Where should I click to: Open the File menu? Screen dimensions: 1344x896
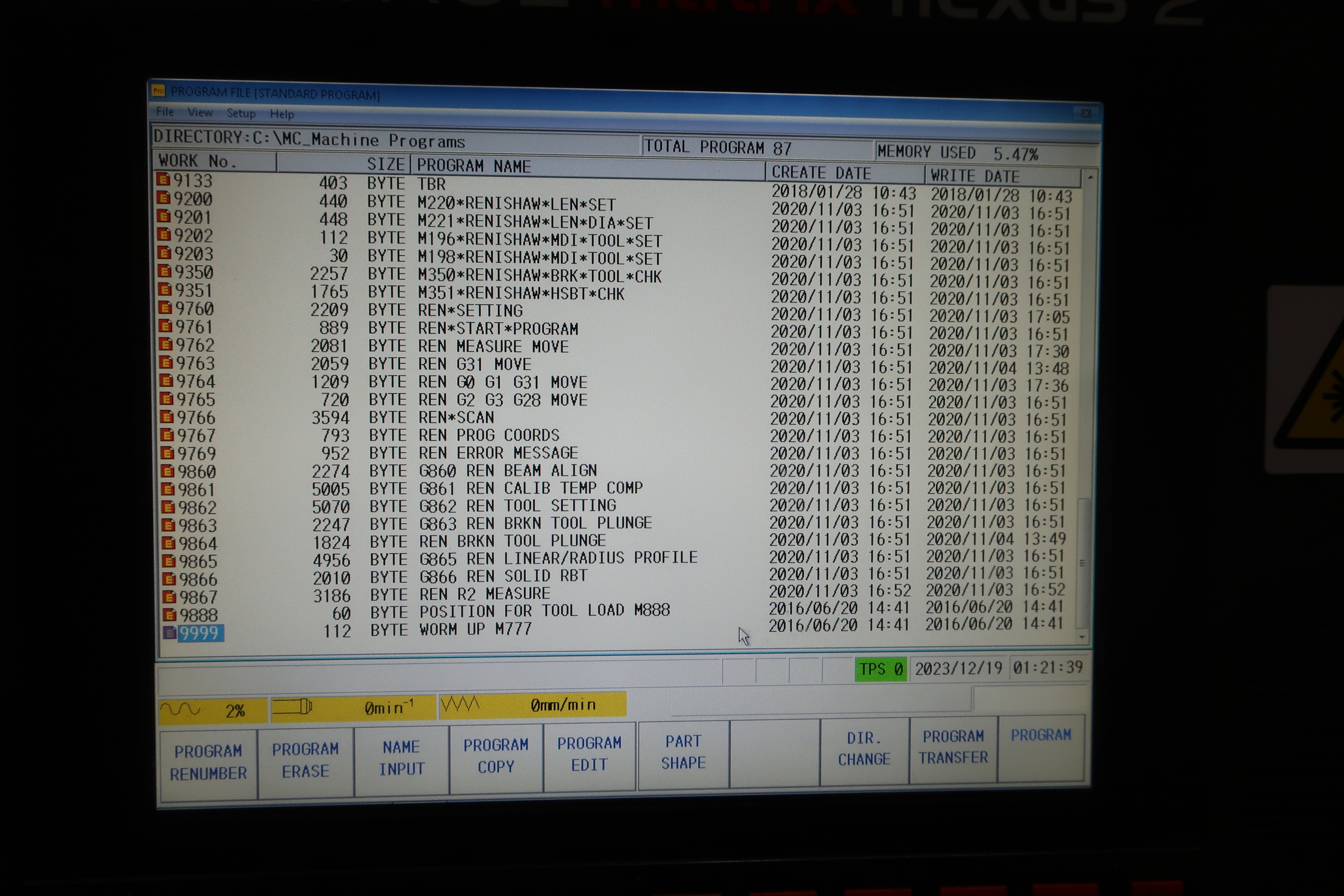pos(165,111)
